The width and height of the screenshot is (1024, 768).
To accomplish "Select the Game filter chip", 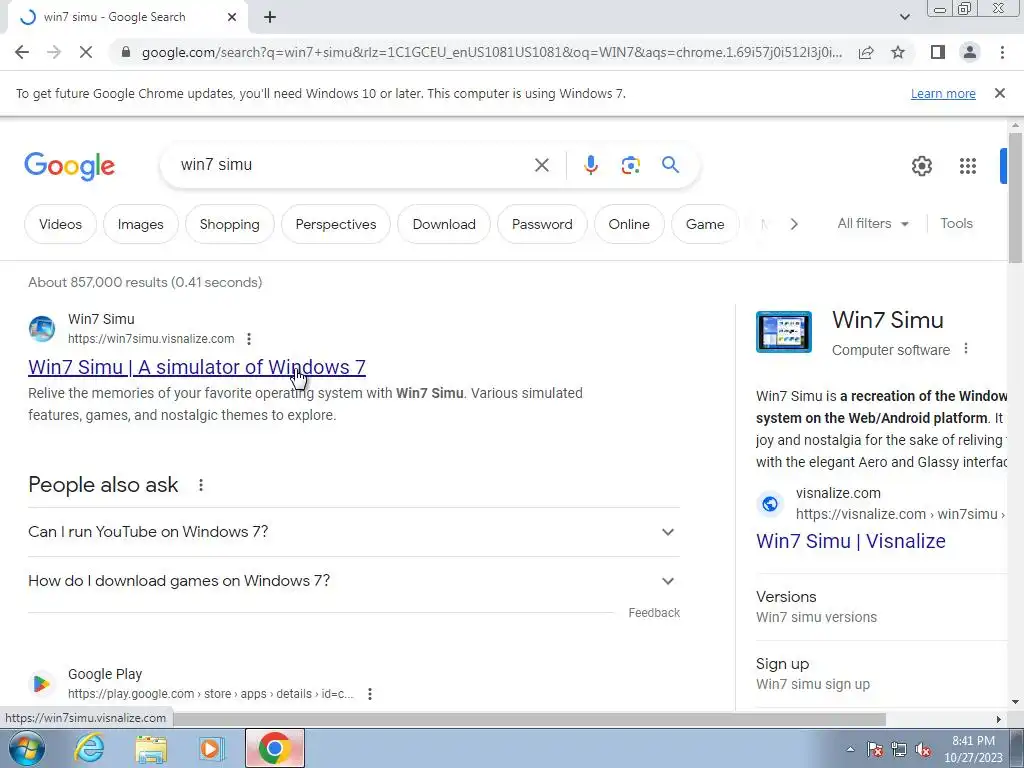I will (705, 224).
